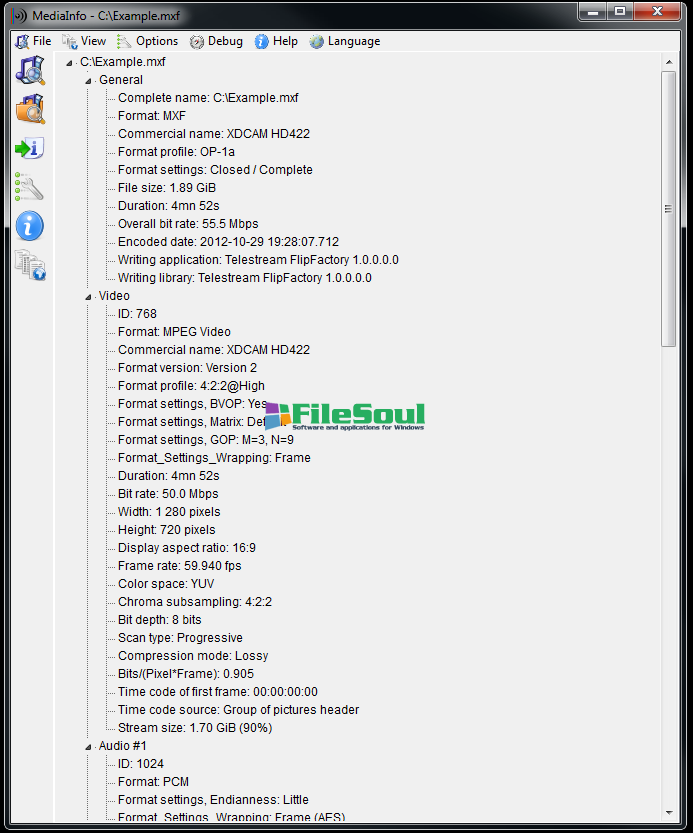Open the View menu
This screenshot has height=833, width=693.
point(84,41)
